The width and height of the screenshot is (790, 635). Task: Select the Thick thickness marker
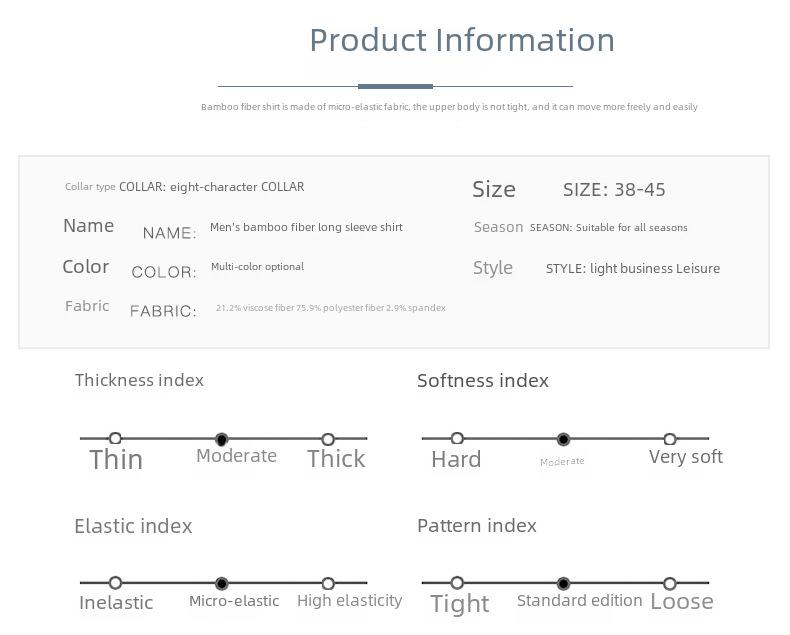(328, 439)
